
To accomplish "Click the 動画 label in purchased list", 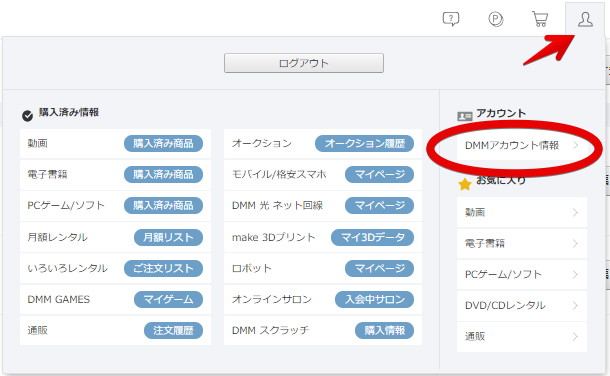I will 37,143.
